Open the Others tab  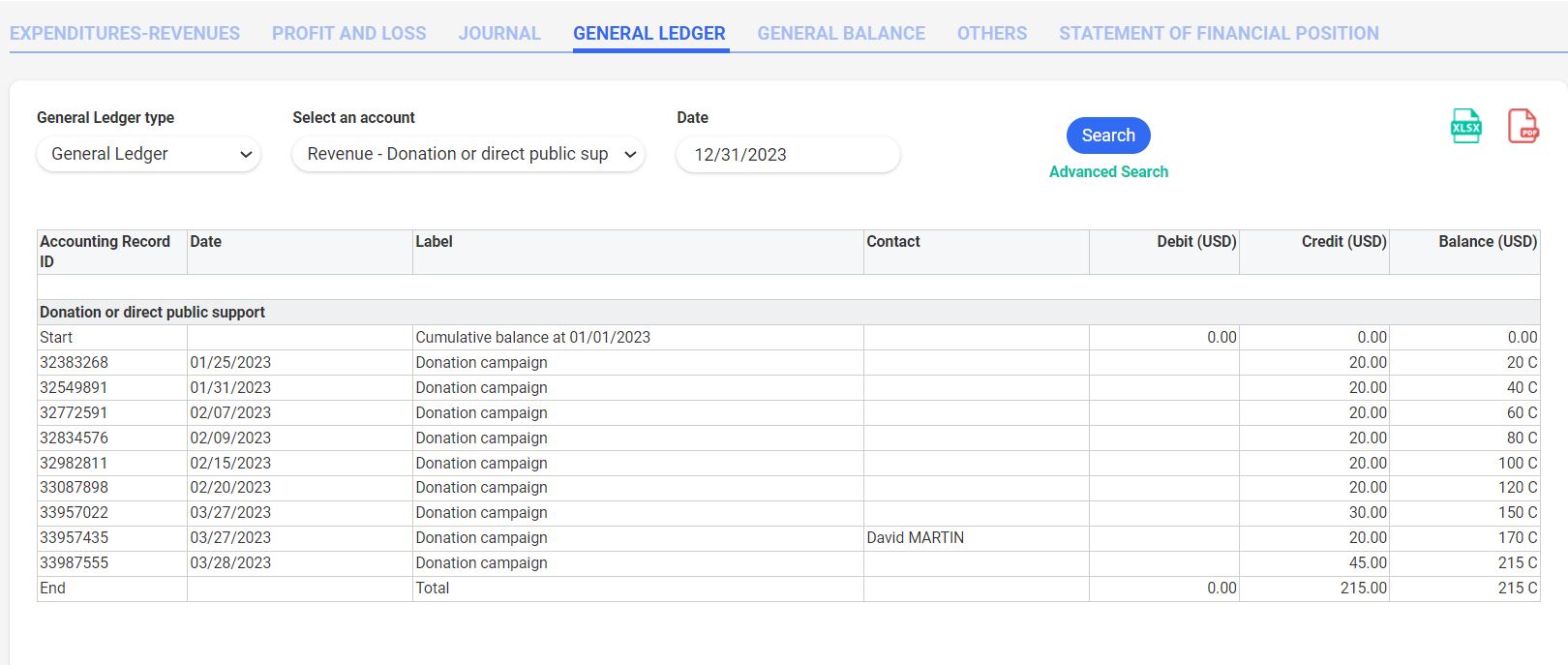991,33
